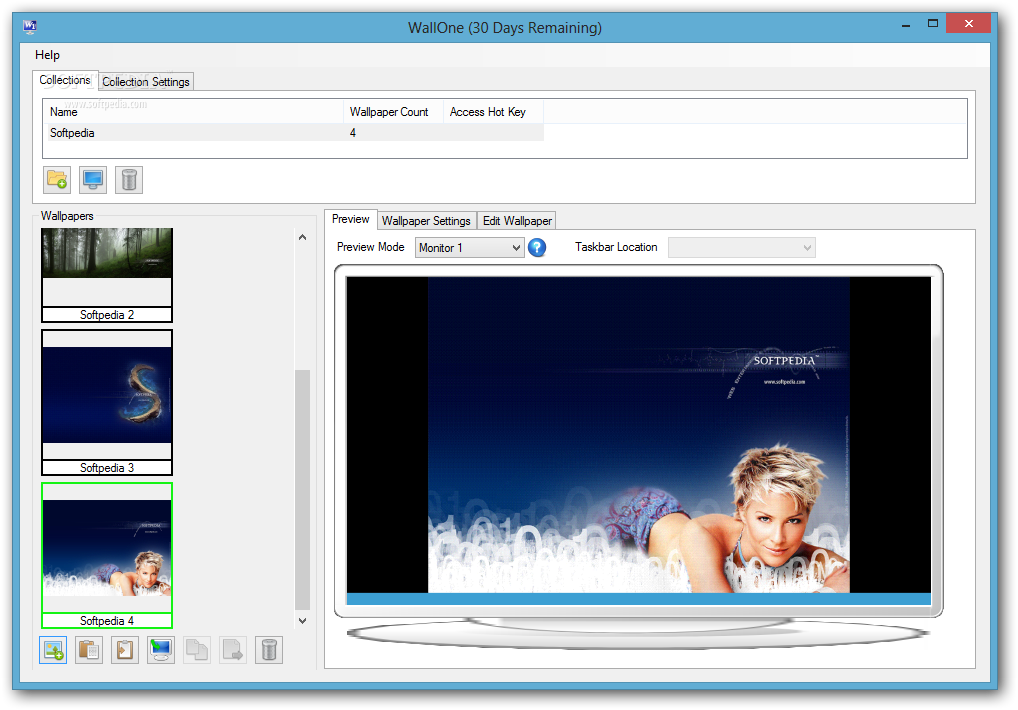
Task: Click the Wallpaper Count column header
Action: [x=393, y=112]
